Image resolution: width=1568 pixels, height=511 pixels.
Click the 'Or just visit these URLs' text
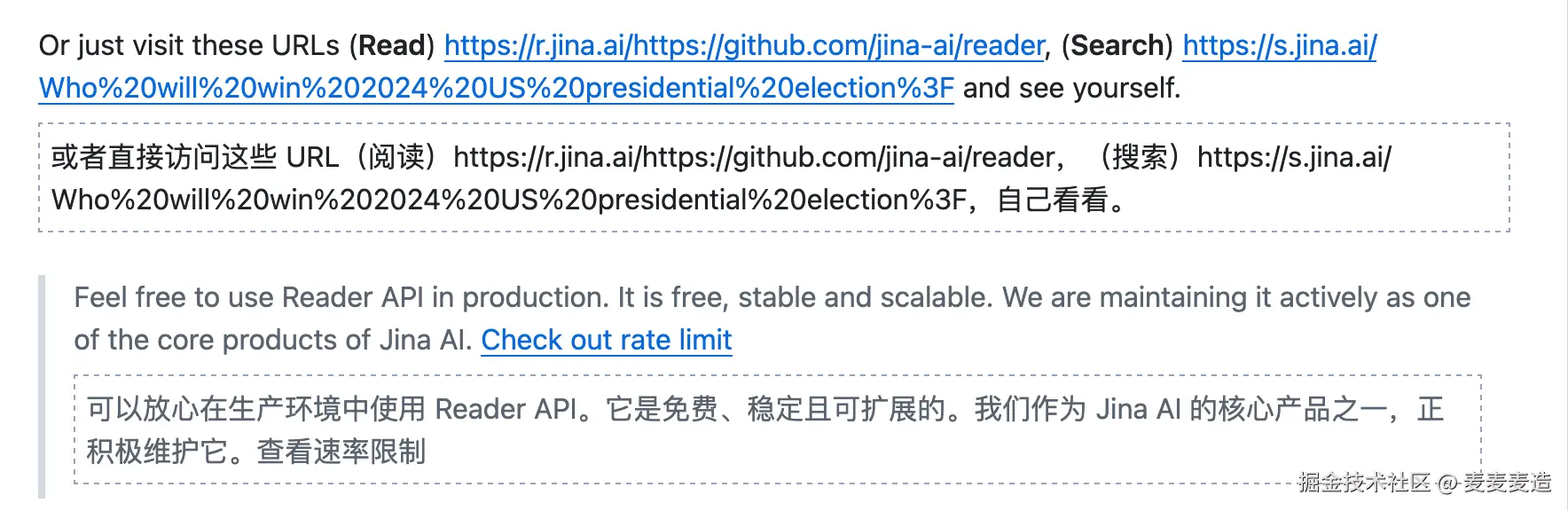[189, 45]
